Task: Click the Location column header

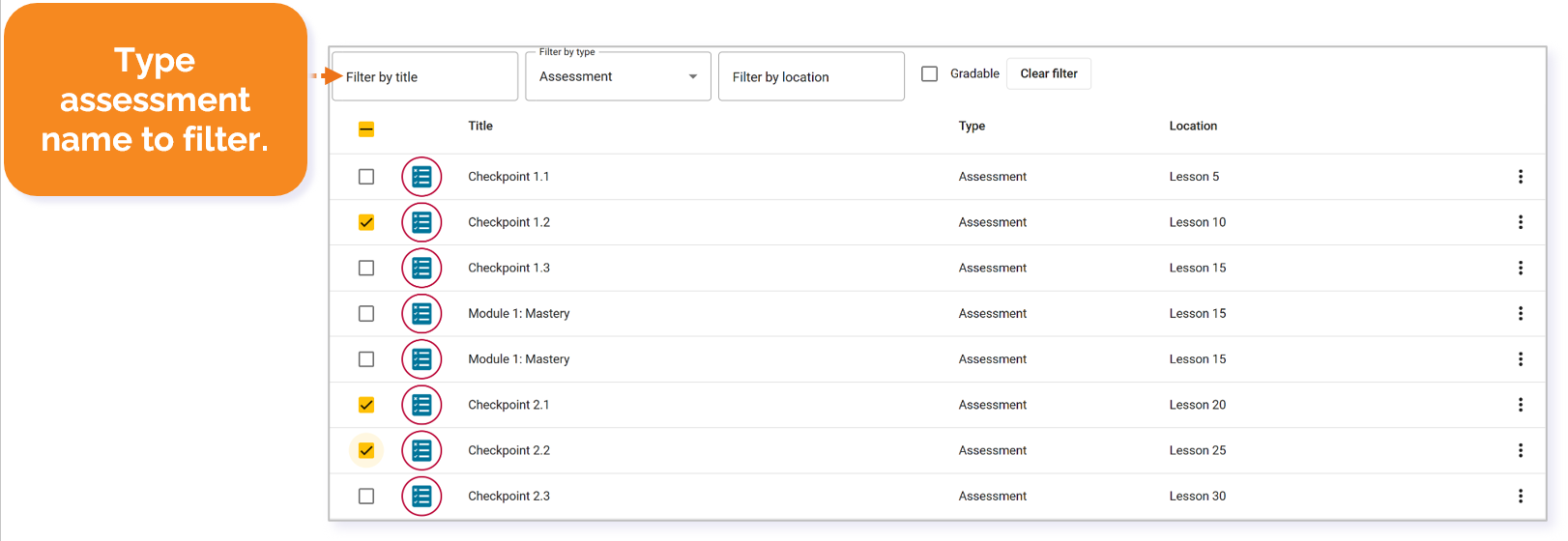Action: click(x=1193, y=126)
